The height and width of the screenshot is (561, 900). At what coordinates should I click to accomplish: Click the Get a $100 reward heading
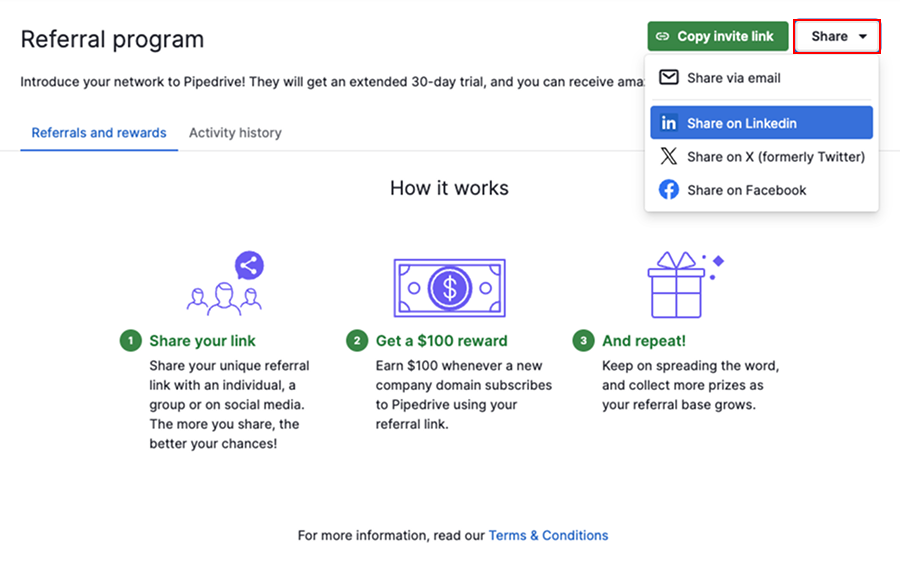441,341
